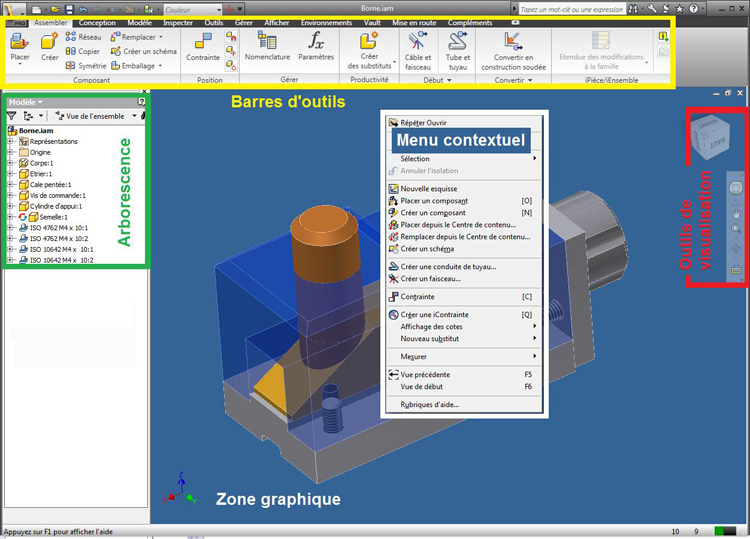Expand the Origine folder node
Screen dimensions: 750x539
tap(10, 152)
